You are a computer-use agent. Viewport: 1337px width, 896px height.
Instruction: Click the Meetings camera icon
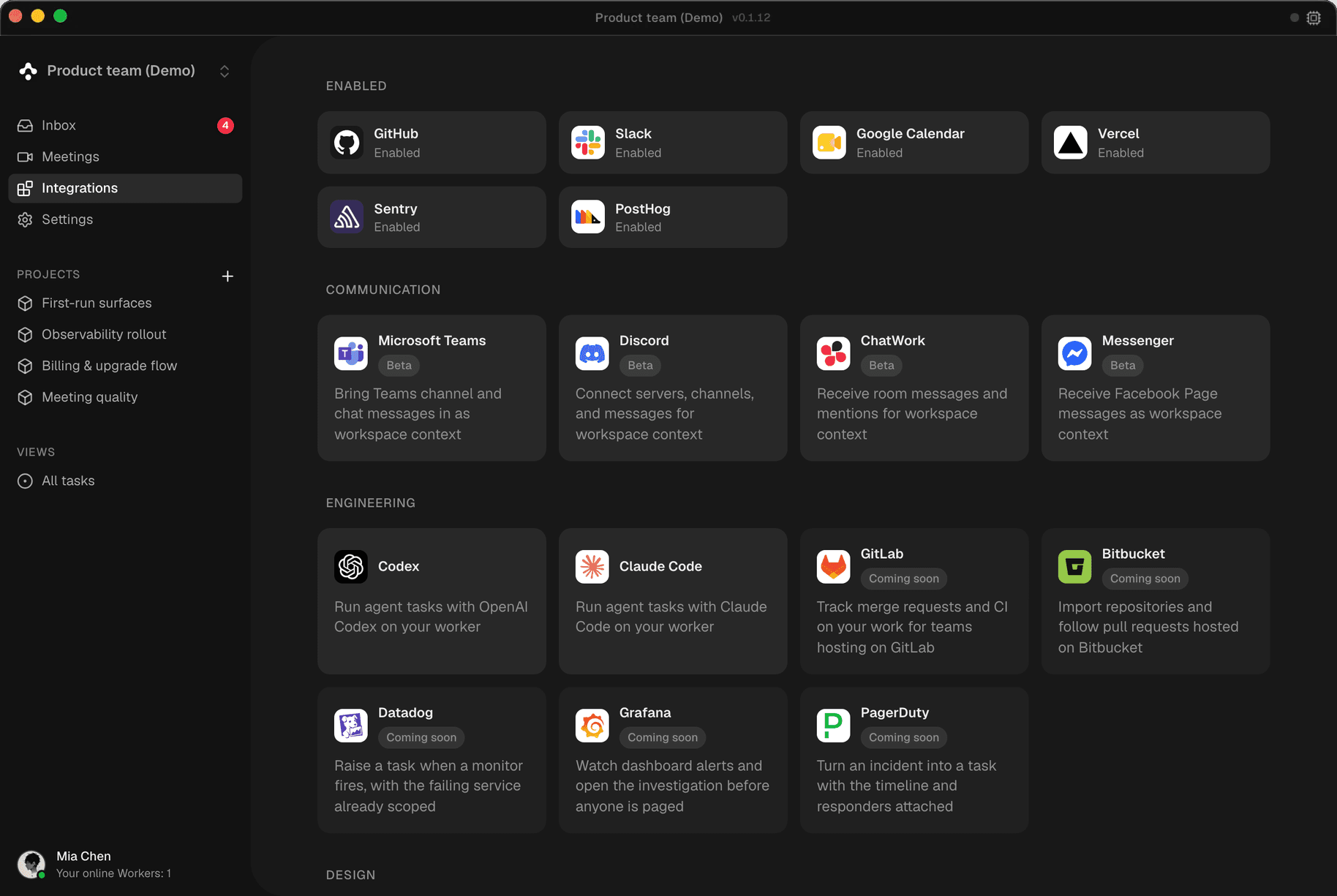click(25, 157)
